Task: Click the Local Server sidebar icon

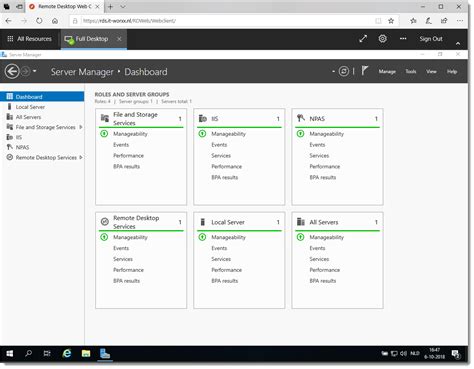Action: (9, 107)
